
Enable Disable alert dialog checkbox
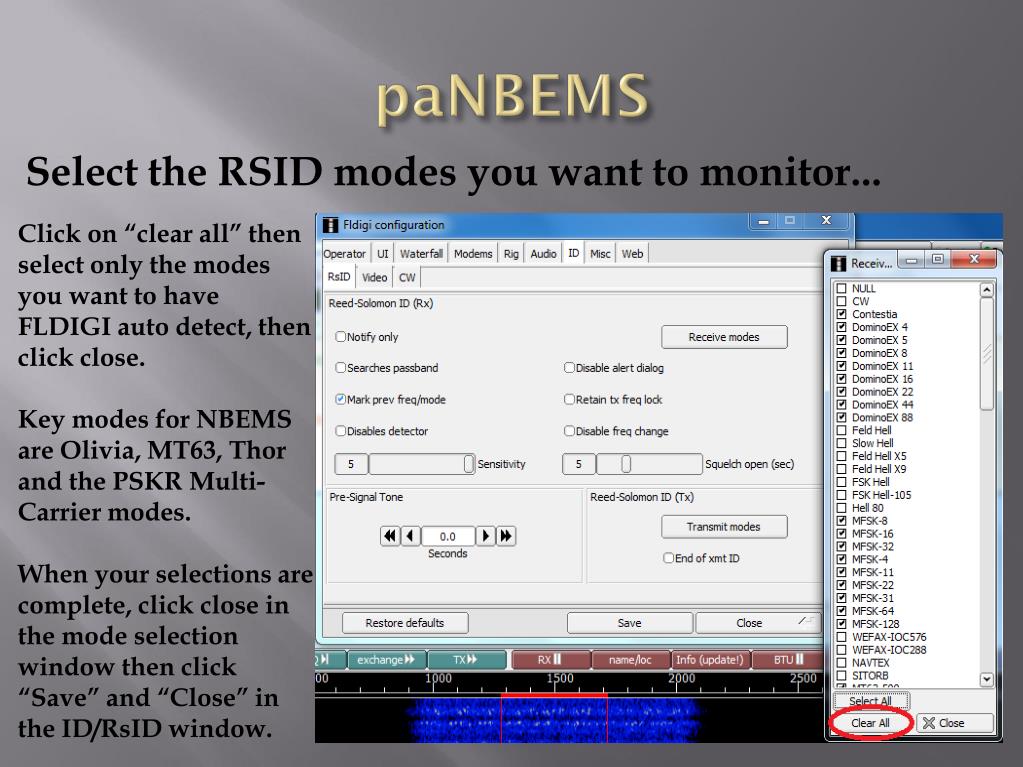point(570,368)
